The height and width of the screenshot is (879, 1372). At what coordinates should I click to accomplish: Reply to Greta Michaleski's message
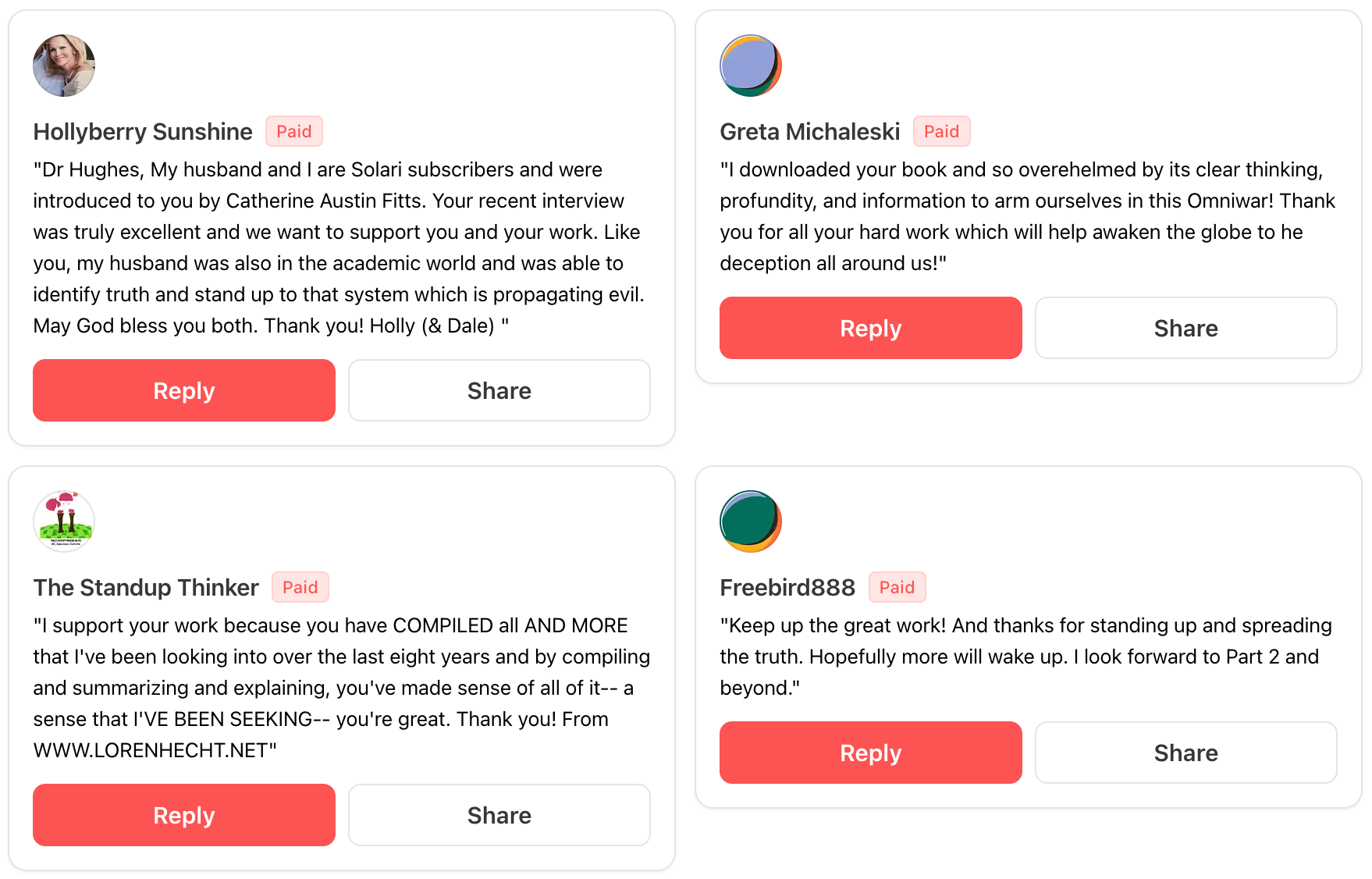(871, 328)
